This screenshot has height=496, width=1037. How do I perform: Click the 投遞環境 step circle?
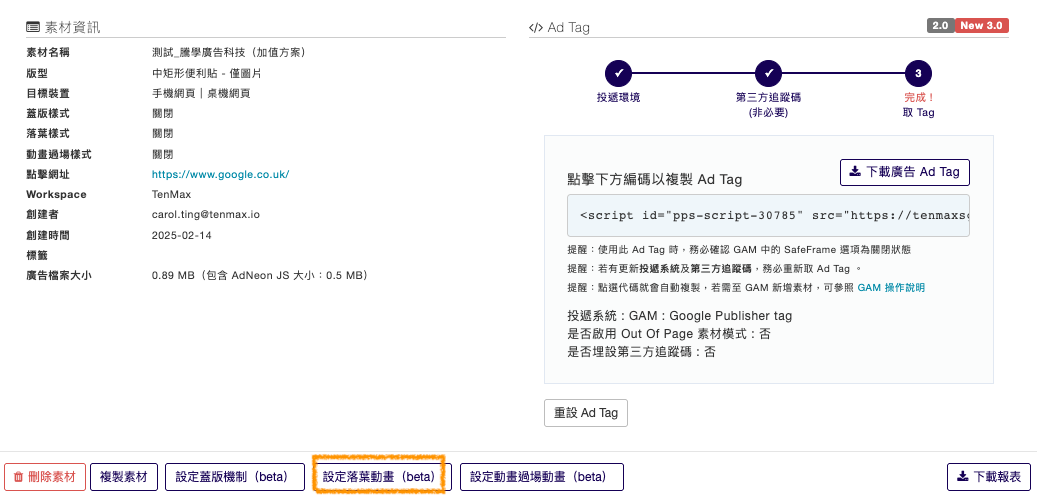pos(618,73)
